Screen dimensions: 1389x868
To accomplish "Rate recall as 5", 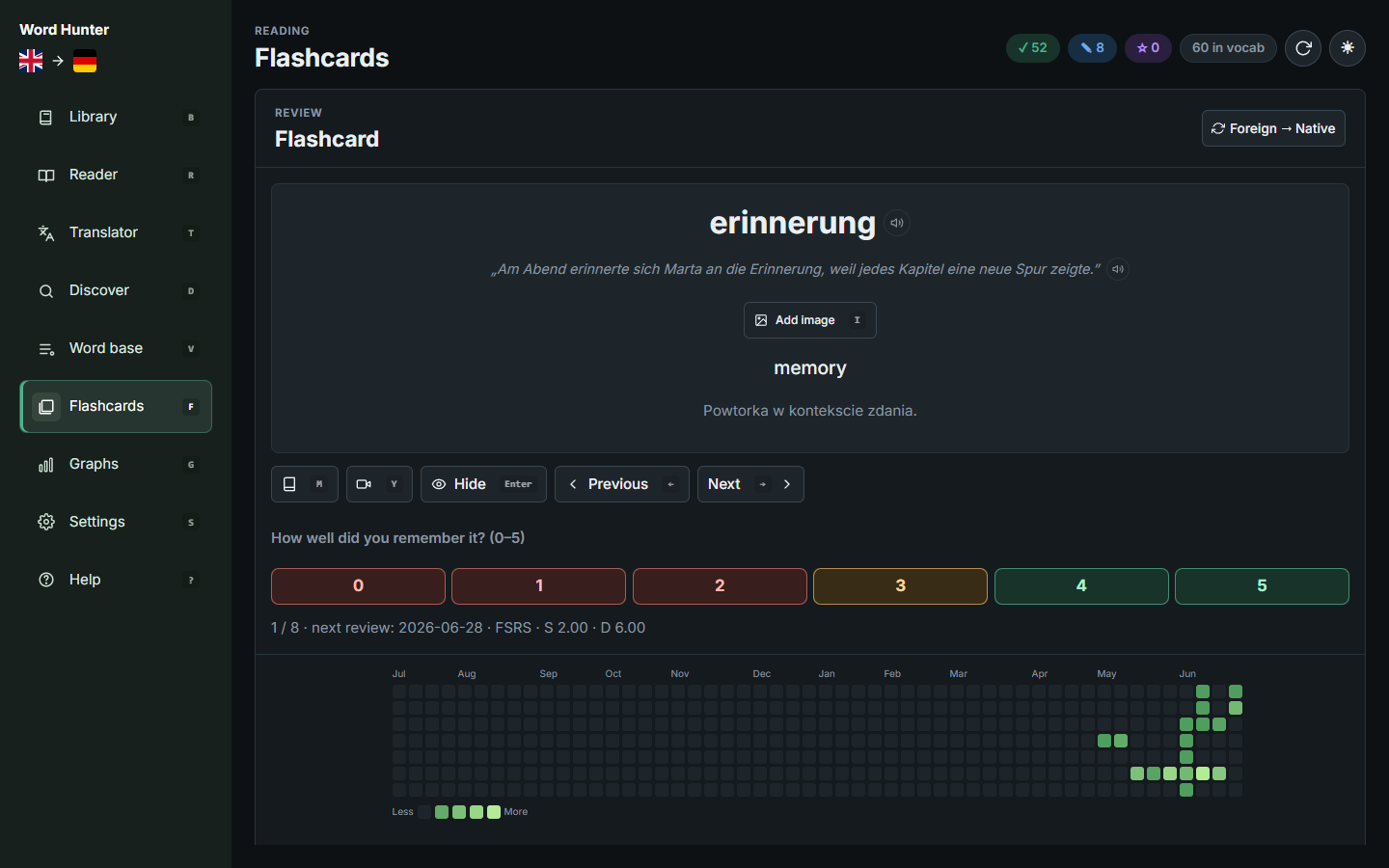I will [1262, 586].
